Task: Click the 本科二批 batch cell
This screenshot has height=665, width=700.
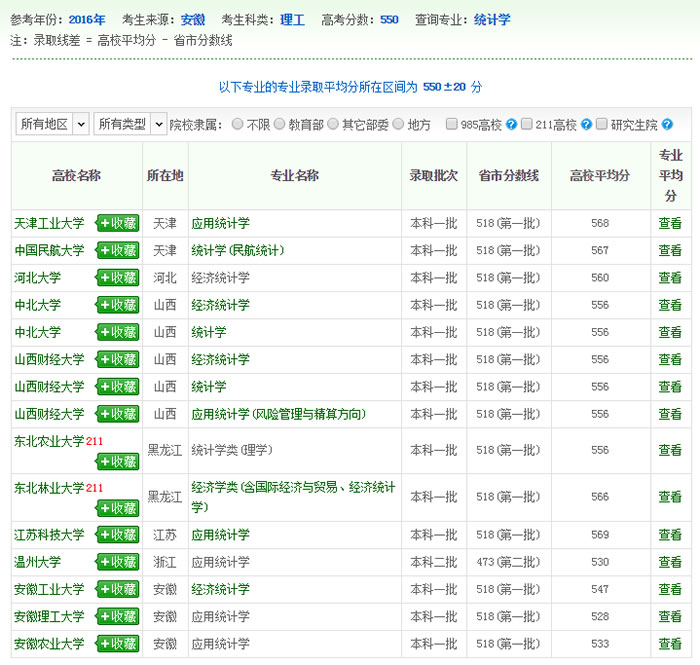Action: tap(433, 562)
